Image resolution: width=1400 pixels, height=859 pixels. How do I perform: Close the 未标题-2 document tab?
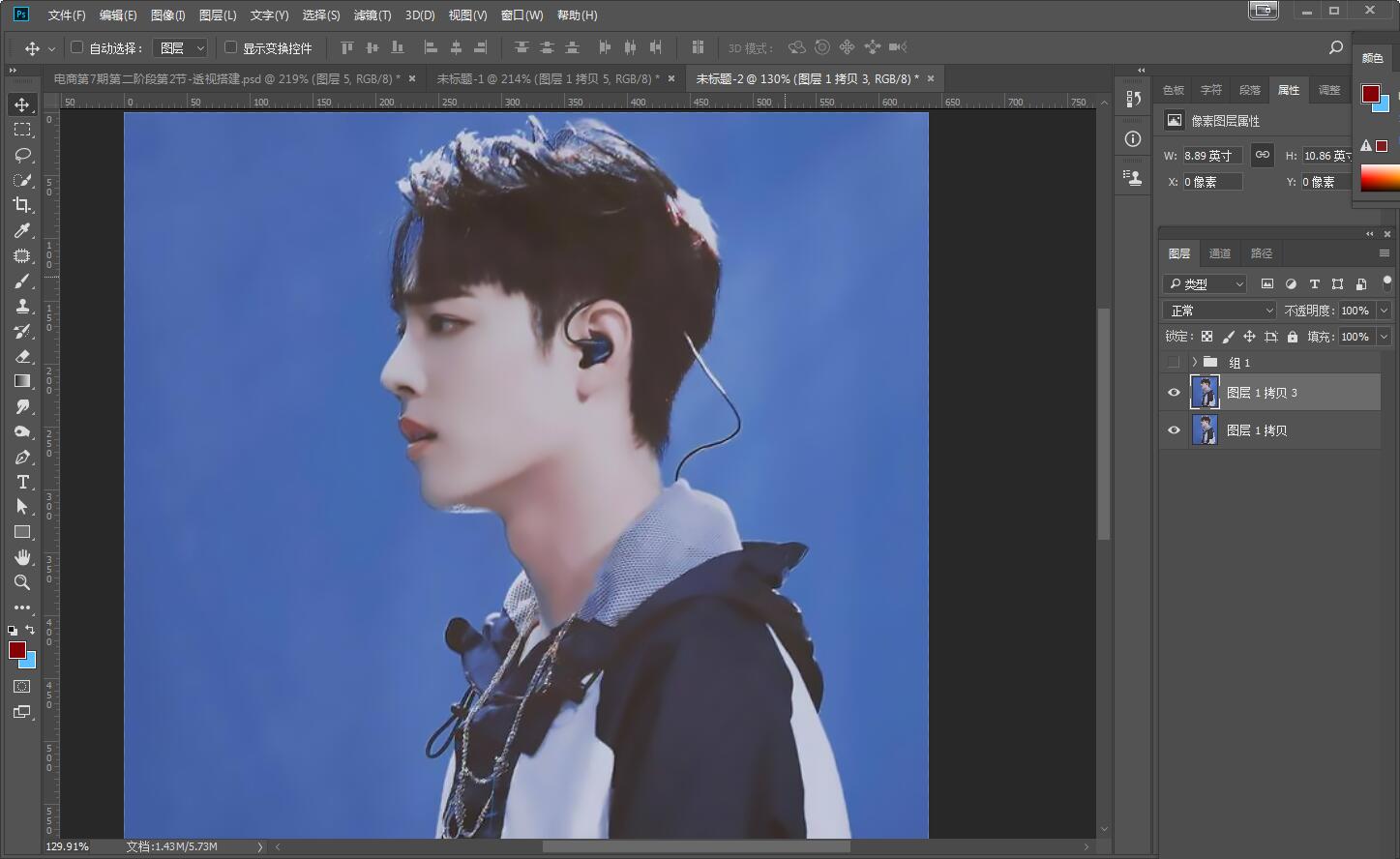[x=931, y=78]
